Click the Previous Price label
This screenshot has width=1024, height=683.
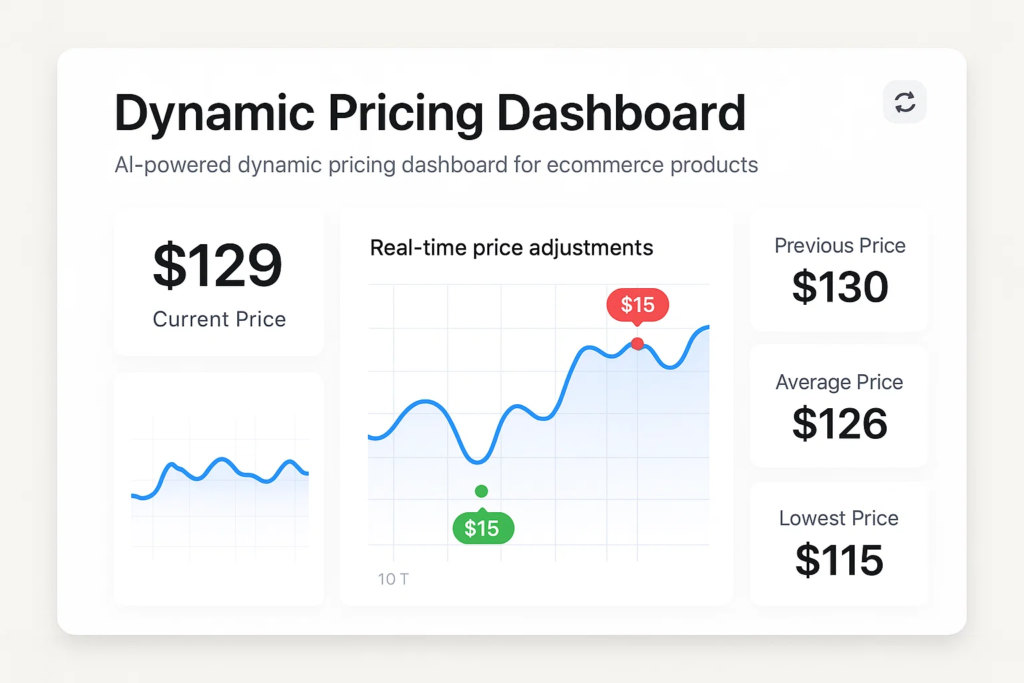tap(839, 246)
